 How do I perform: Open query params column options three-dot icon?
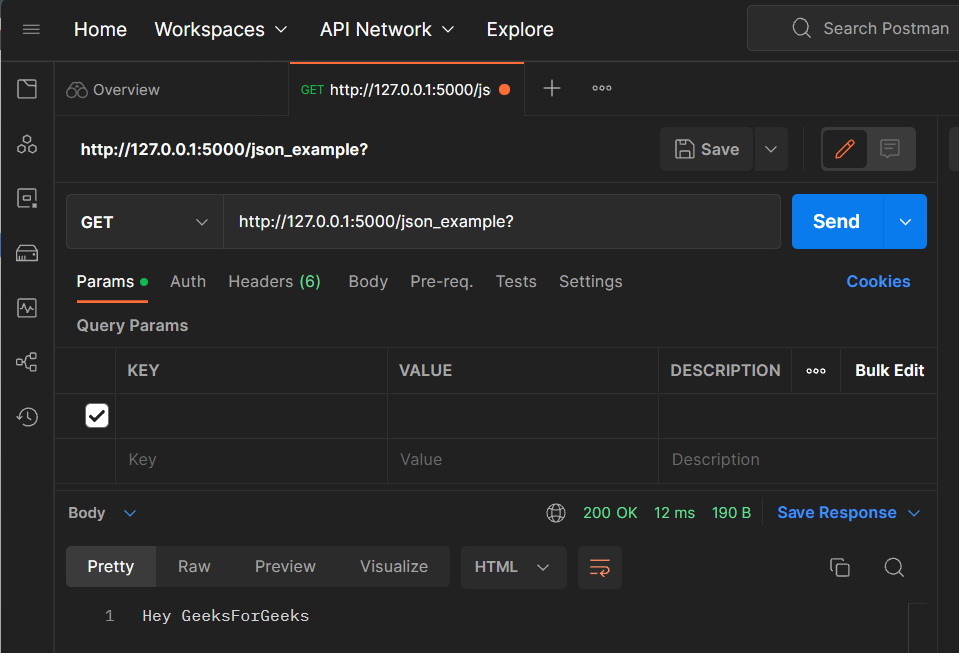click(816, 371)
